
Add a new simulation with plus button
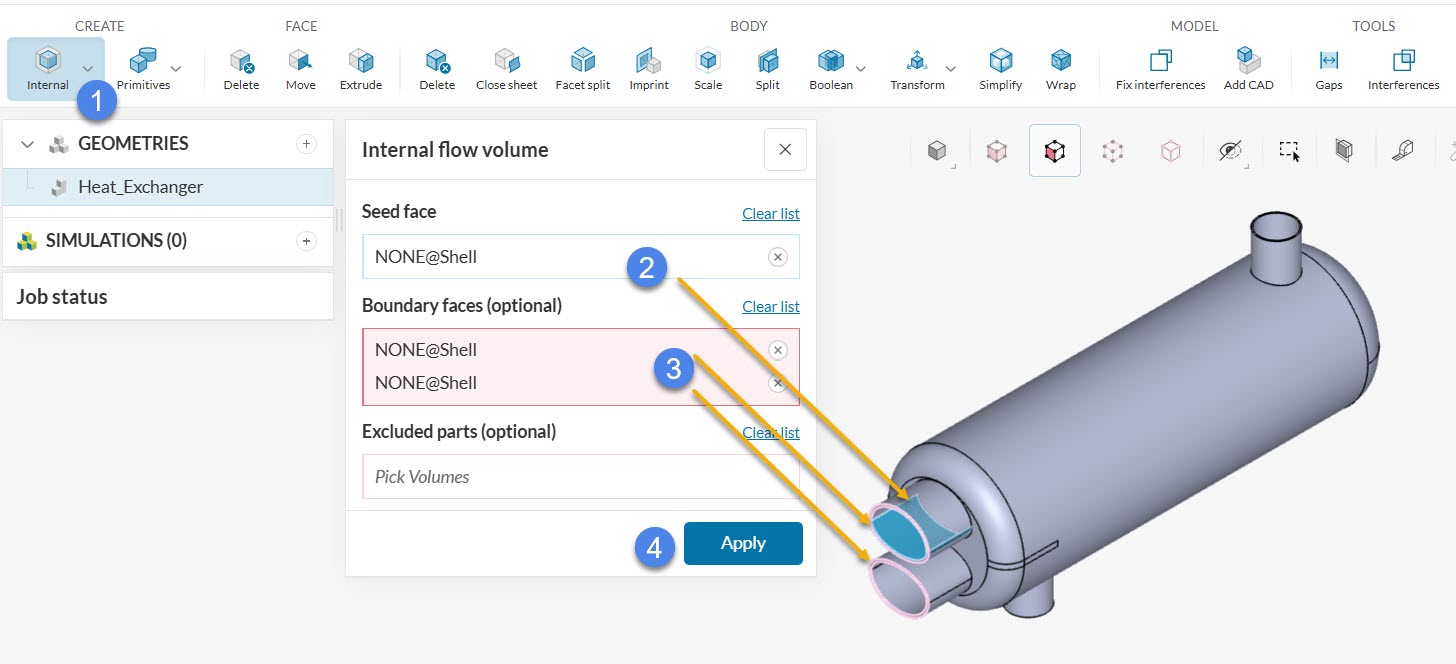click(x=307, y=241)
